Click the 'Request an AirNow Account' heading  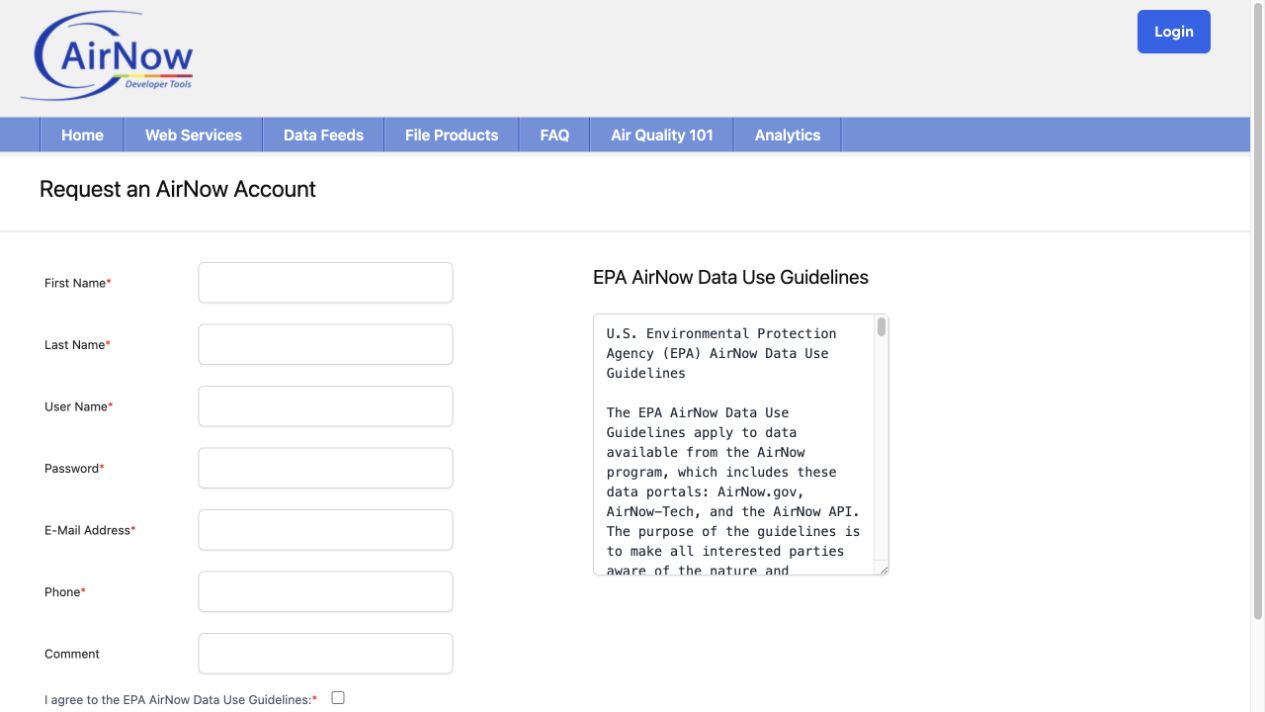click(x=177, y=189)
